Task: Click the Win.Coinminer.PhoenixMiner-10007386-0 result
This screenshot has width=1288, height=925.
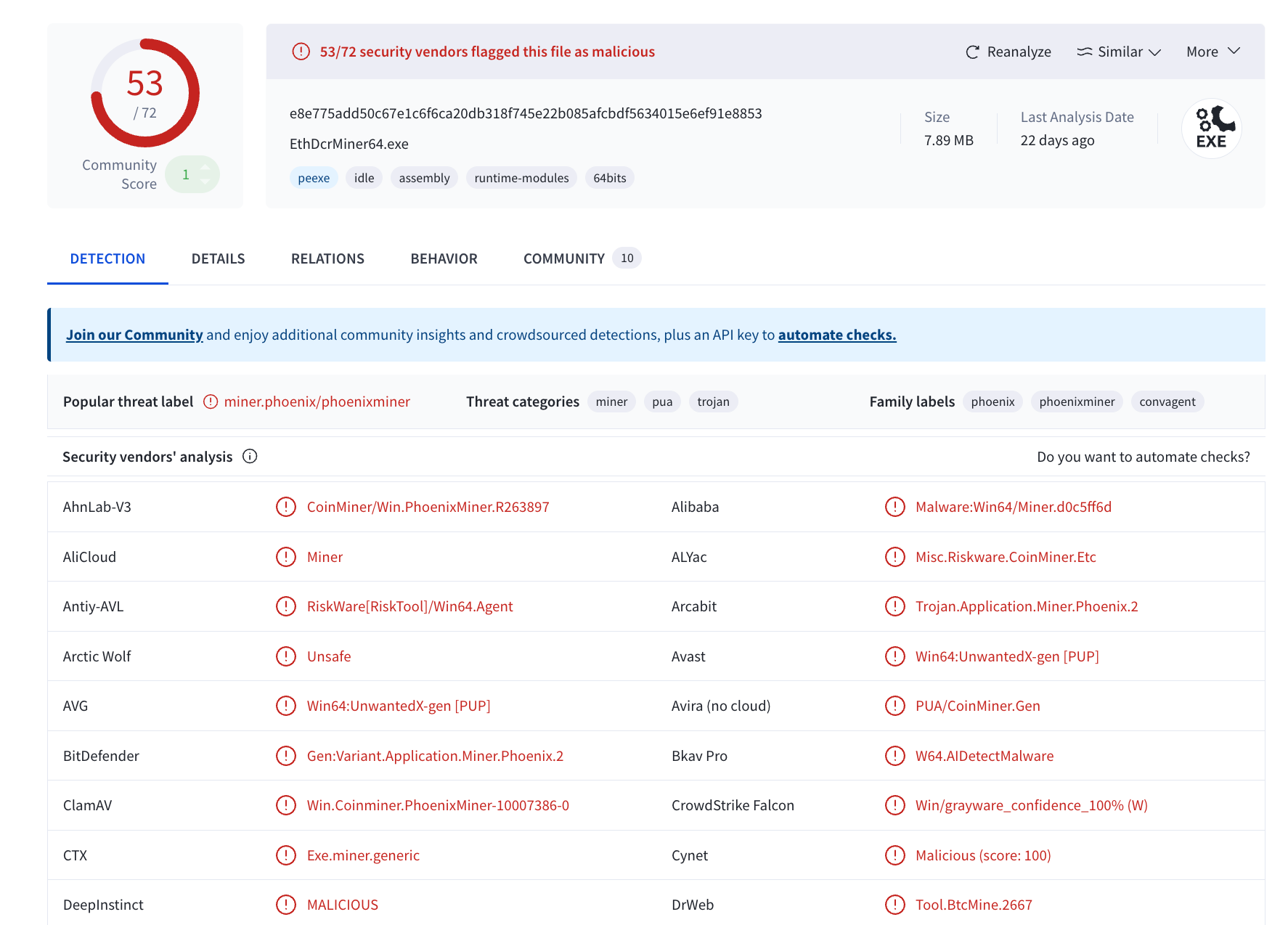Action: click(438, 805)
